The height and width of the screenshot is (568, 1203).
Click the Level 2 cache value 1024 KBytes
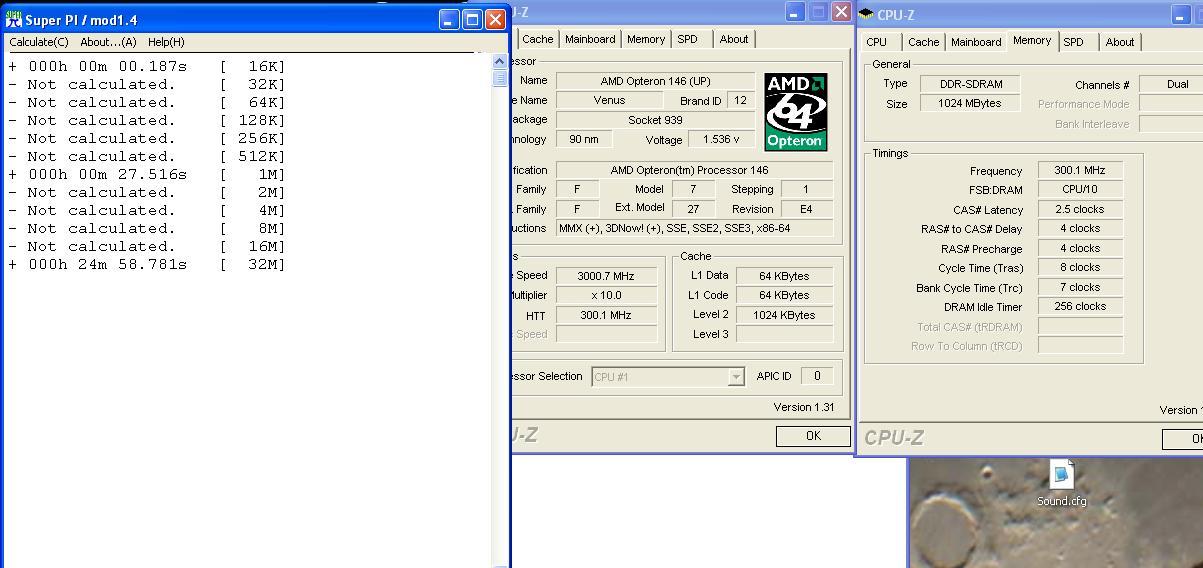click(x=784, y=315)
